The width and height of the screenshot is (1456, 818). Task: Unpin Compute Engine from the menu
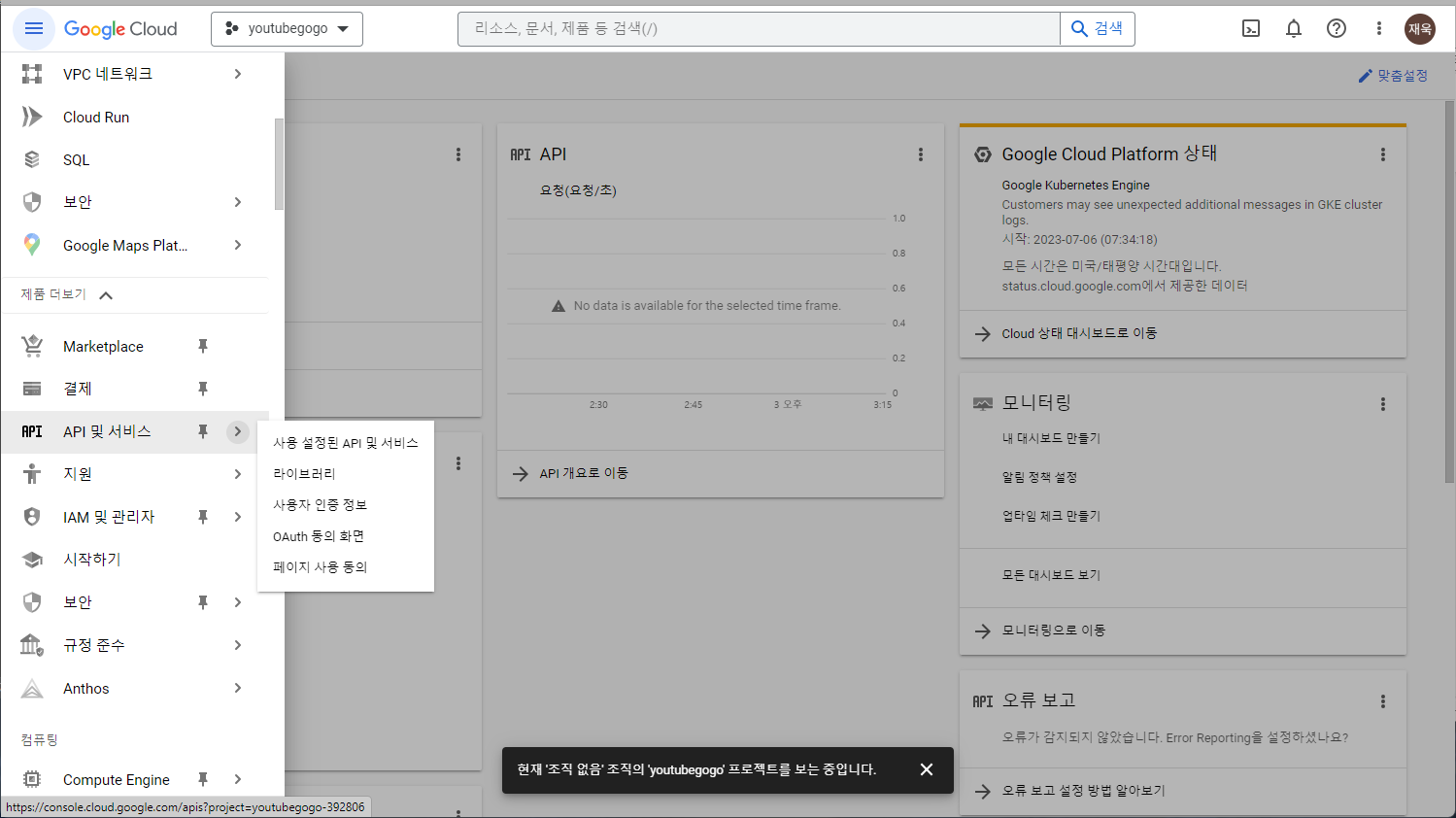(x=203, y=779)
